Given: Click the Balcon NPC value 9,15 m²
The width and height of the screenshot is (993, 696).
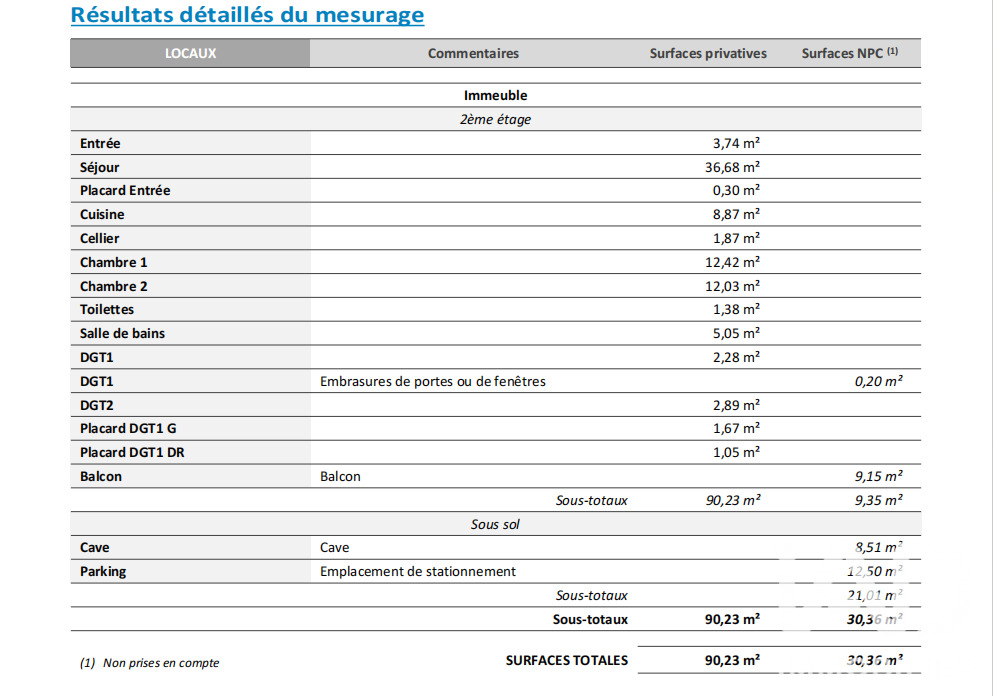Looking at the screenshot, I should point(878,476).
